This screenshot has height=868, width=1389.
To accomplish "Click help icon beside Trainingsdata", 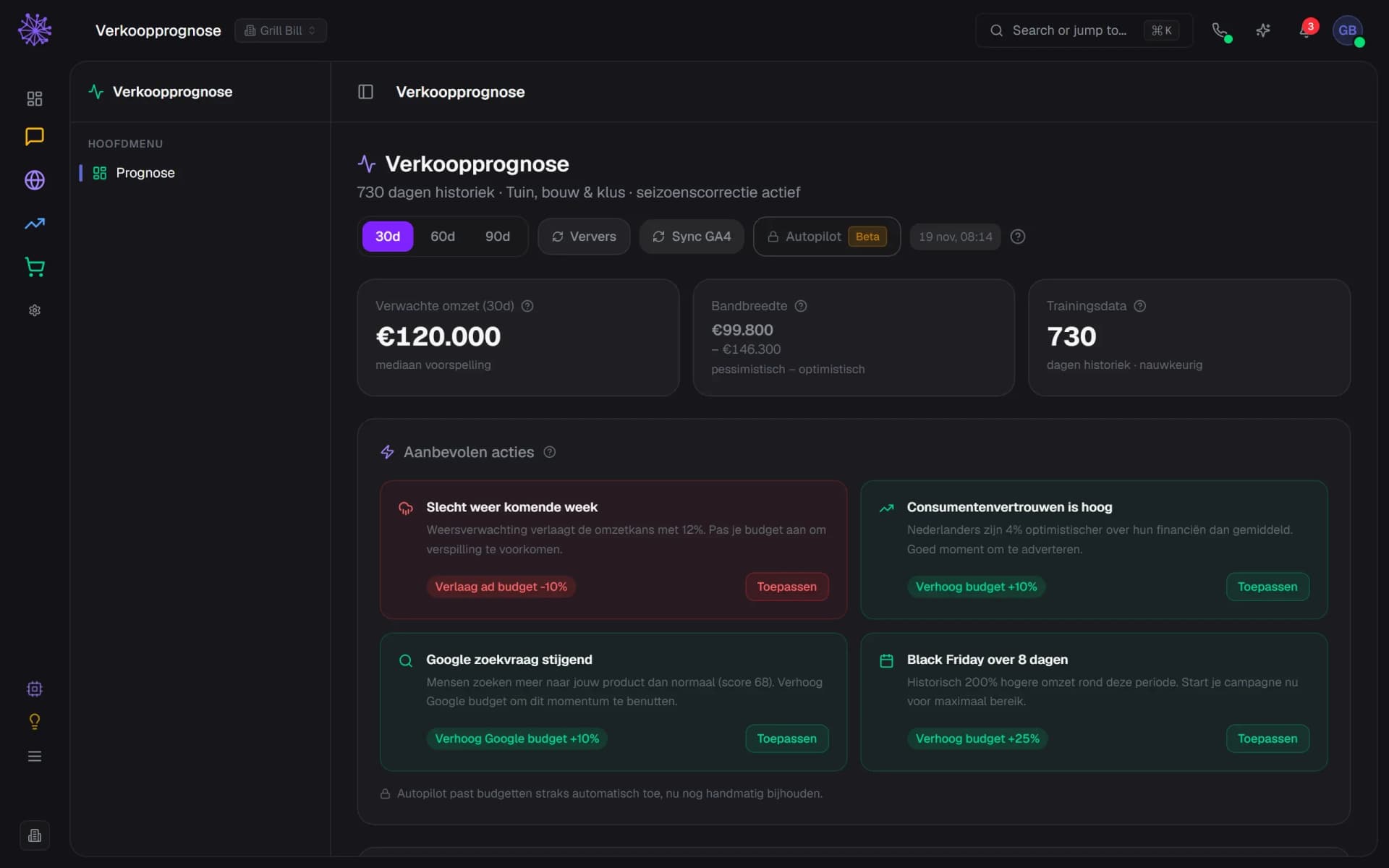I will pos(1140,306).
